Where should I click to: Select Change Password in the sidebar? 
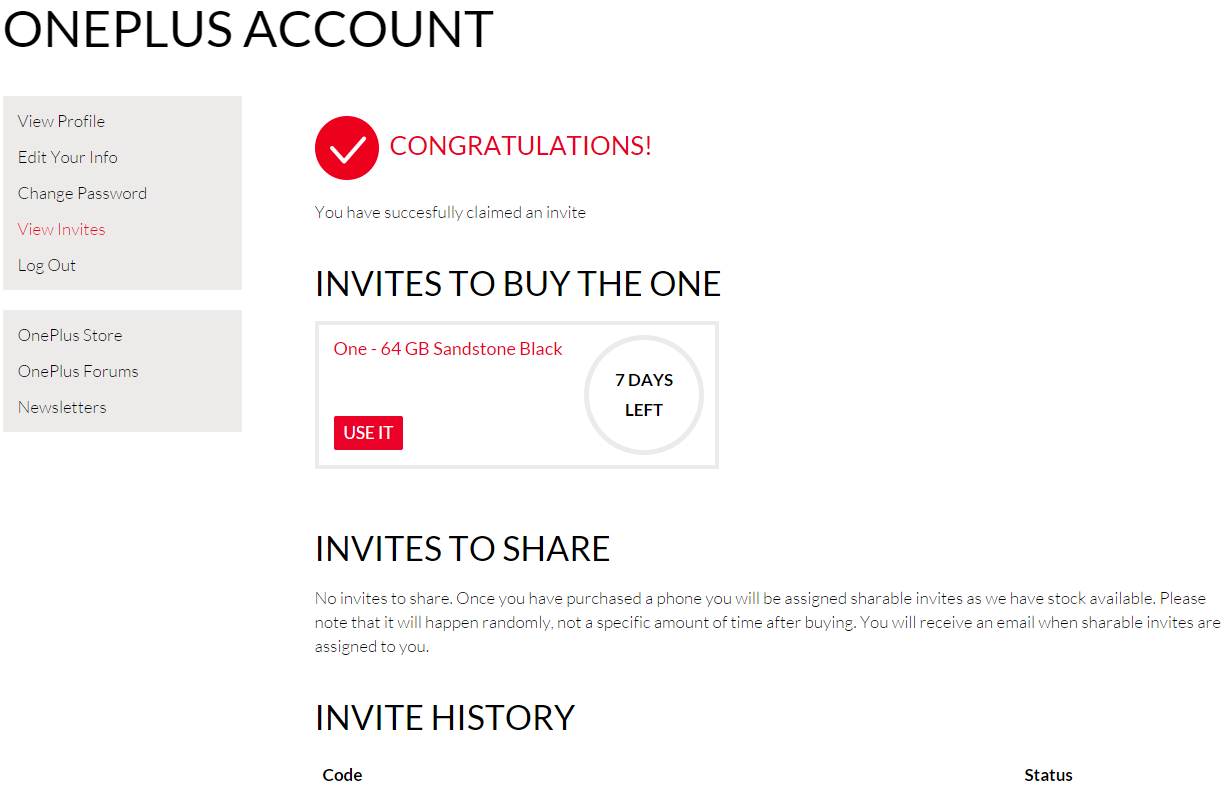82,193
